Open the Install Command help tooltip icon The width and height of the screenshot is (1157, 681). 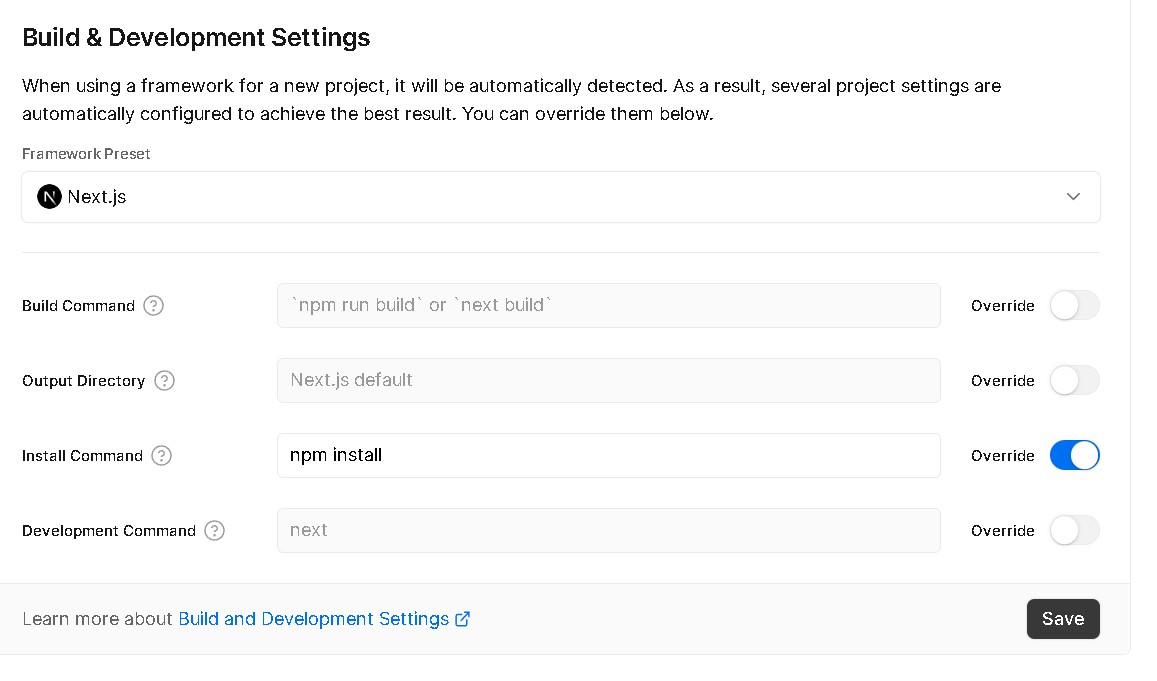[x=162, y=456]
